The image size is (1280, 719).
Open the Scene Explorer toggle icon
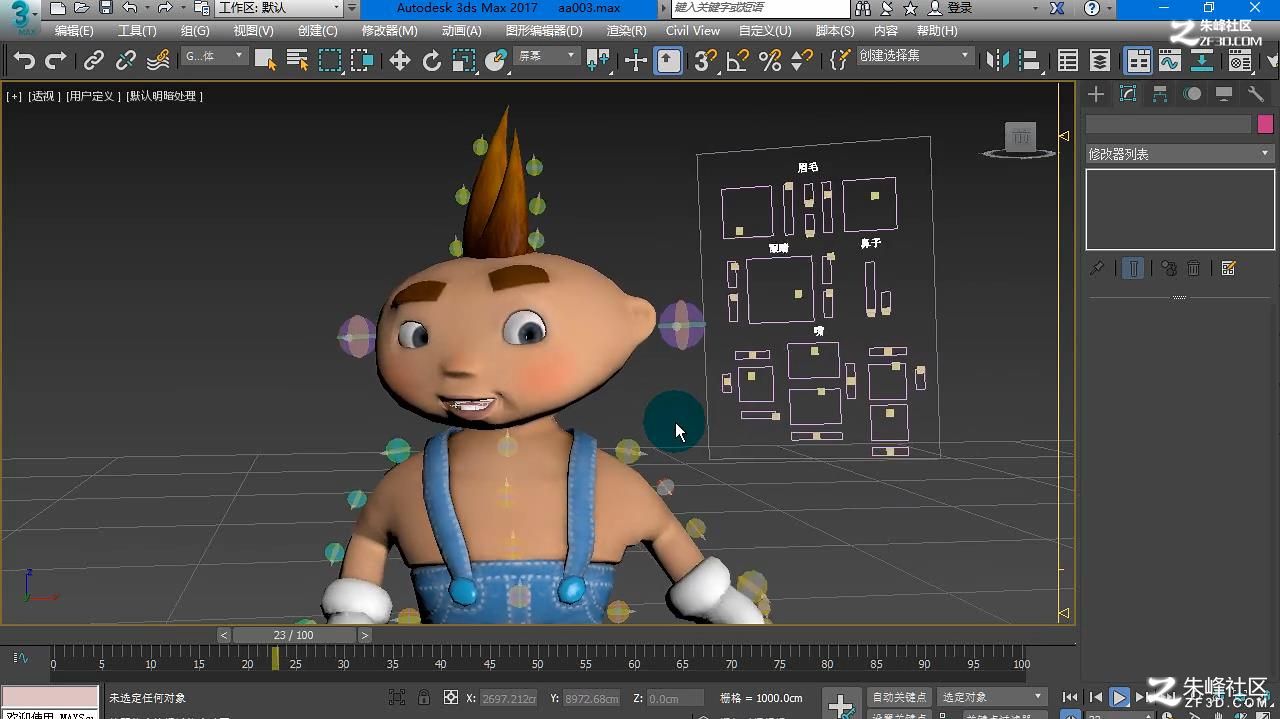coord(1068,61)
